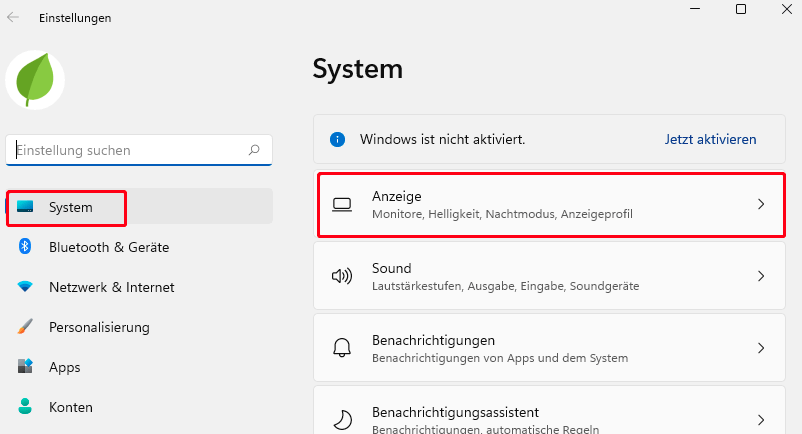Click the Benachrichtigungen bell icon
802x434 pixels.
point(343,348)
